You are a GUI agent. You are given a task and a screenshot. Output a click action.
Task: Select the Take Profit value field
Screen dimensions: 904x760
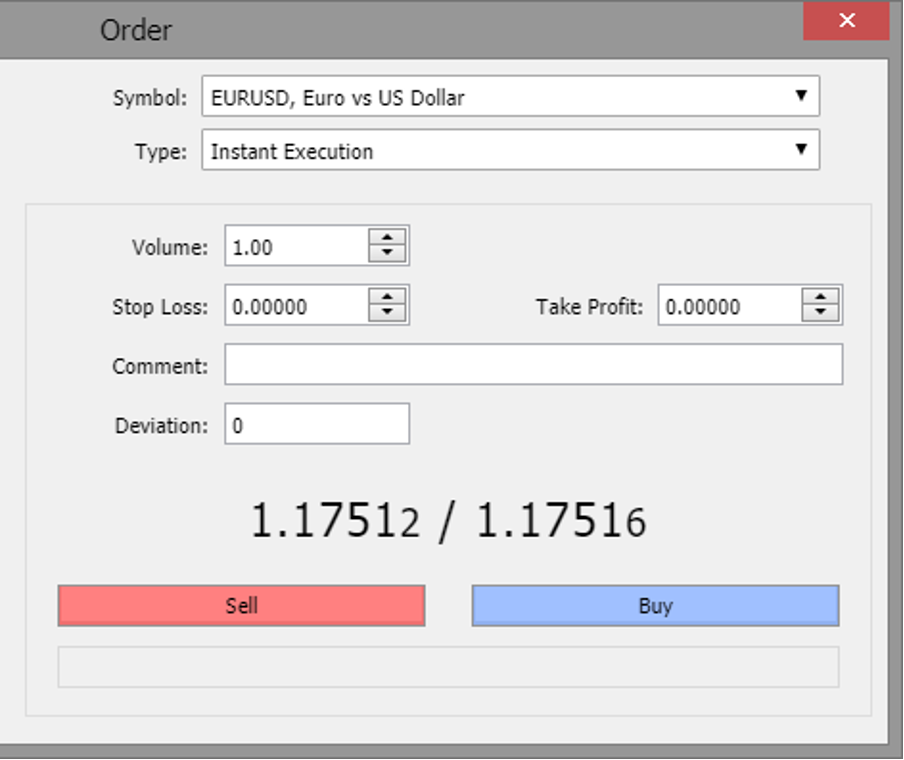pos(729,306)
